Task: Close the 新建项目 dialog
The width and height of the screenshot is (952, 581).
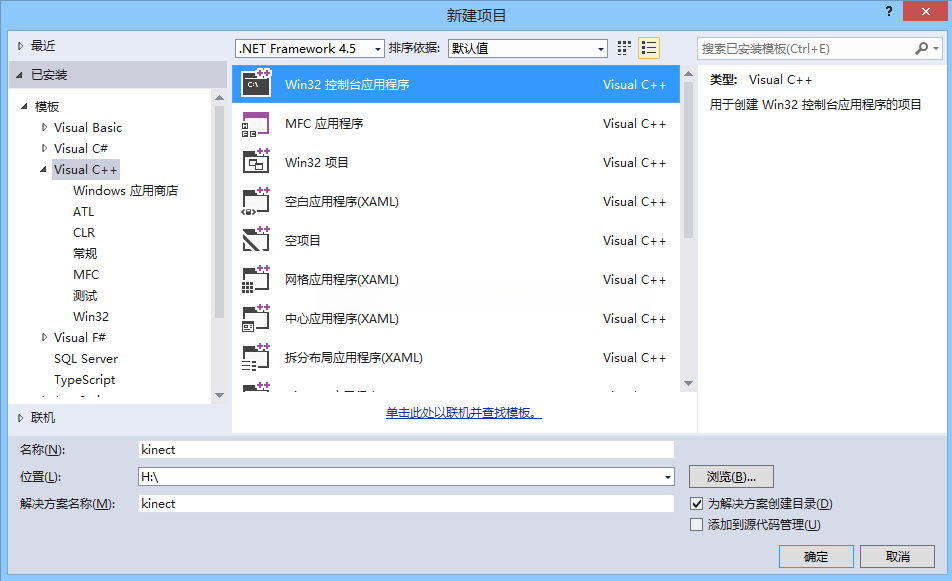Action: pos(925,12)
